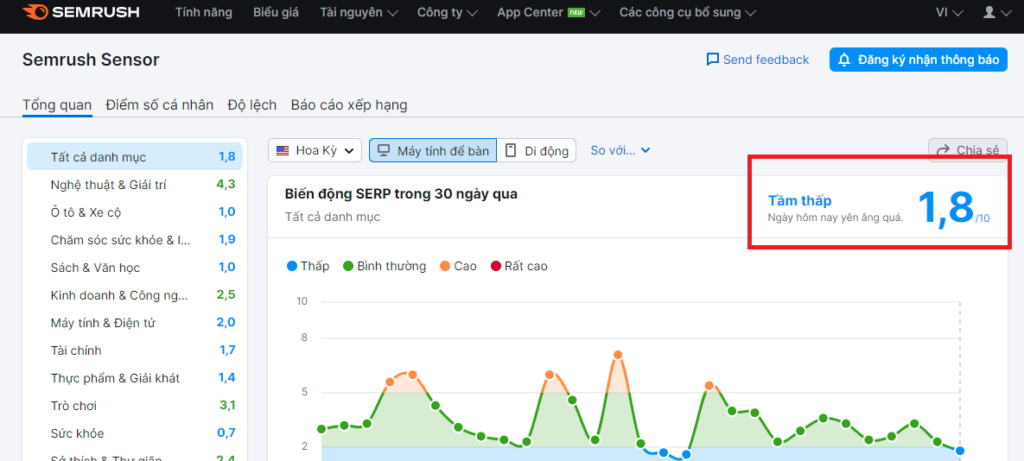Toggle the Cao legend item
The image size is (1024, 461).
458,266
